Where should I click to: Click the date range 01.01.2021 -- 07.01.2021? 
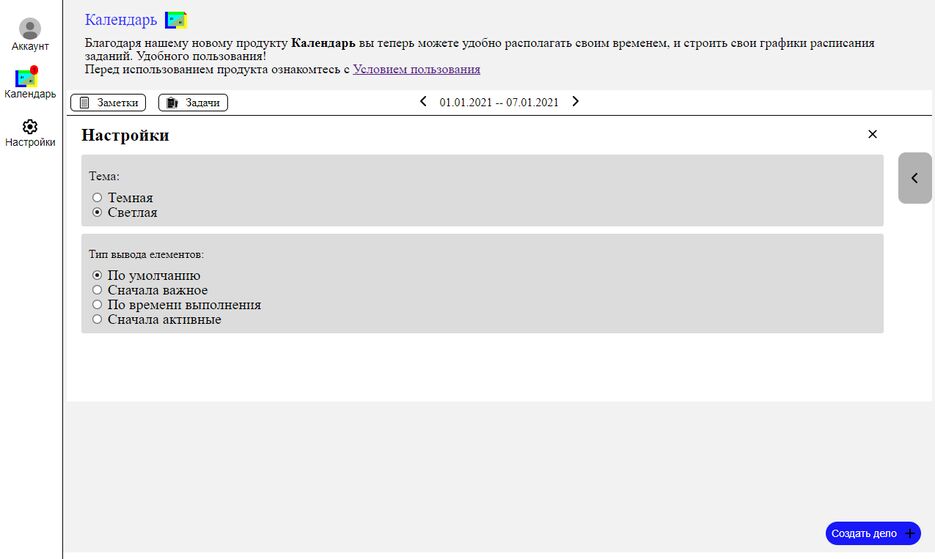click(x=499, y=103)
